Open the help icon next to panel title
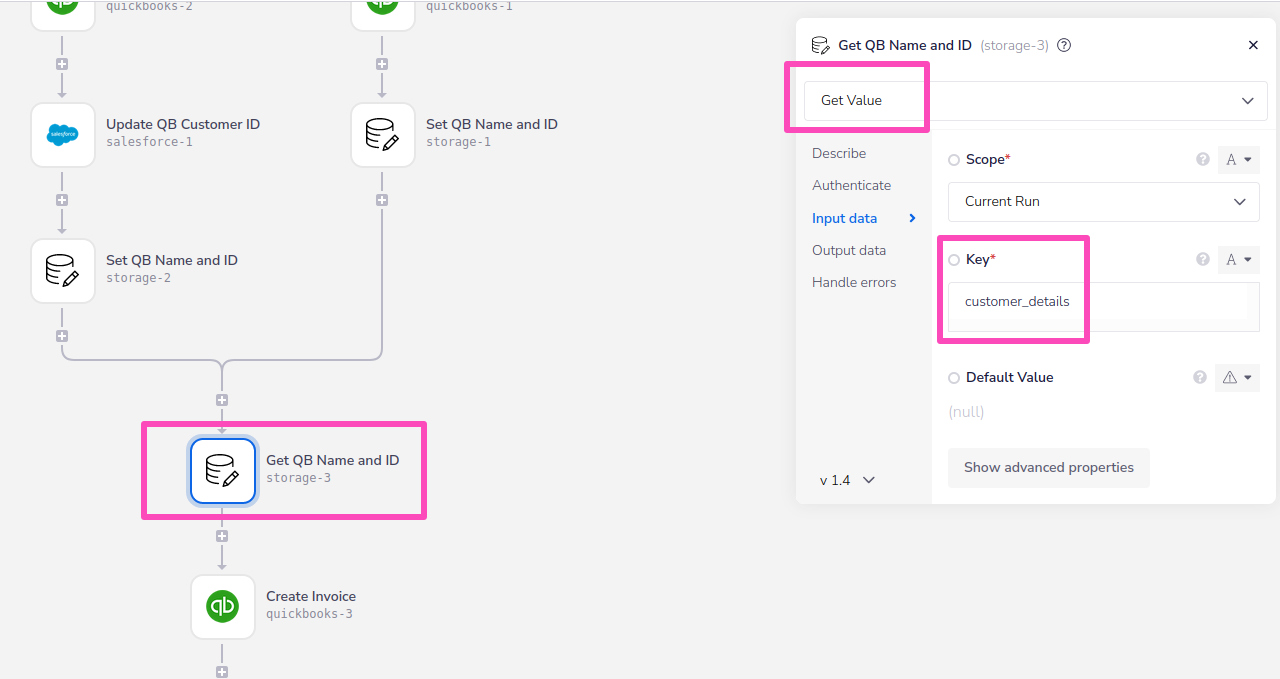1280x679 pixels. 1064,45
